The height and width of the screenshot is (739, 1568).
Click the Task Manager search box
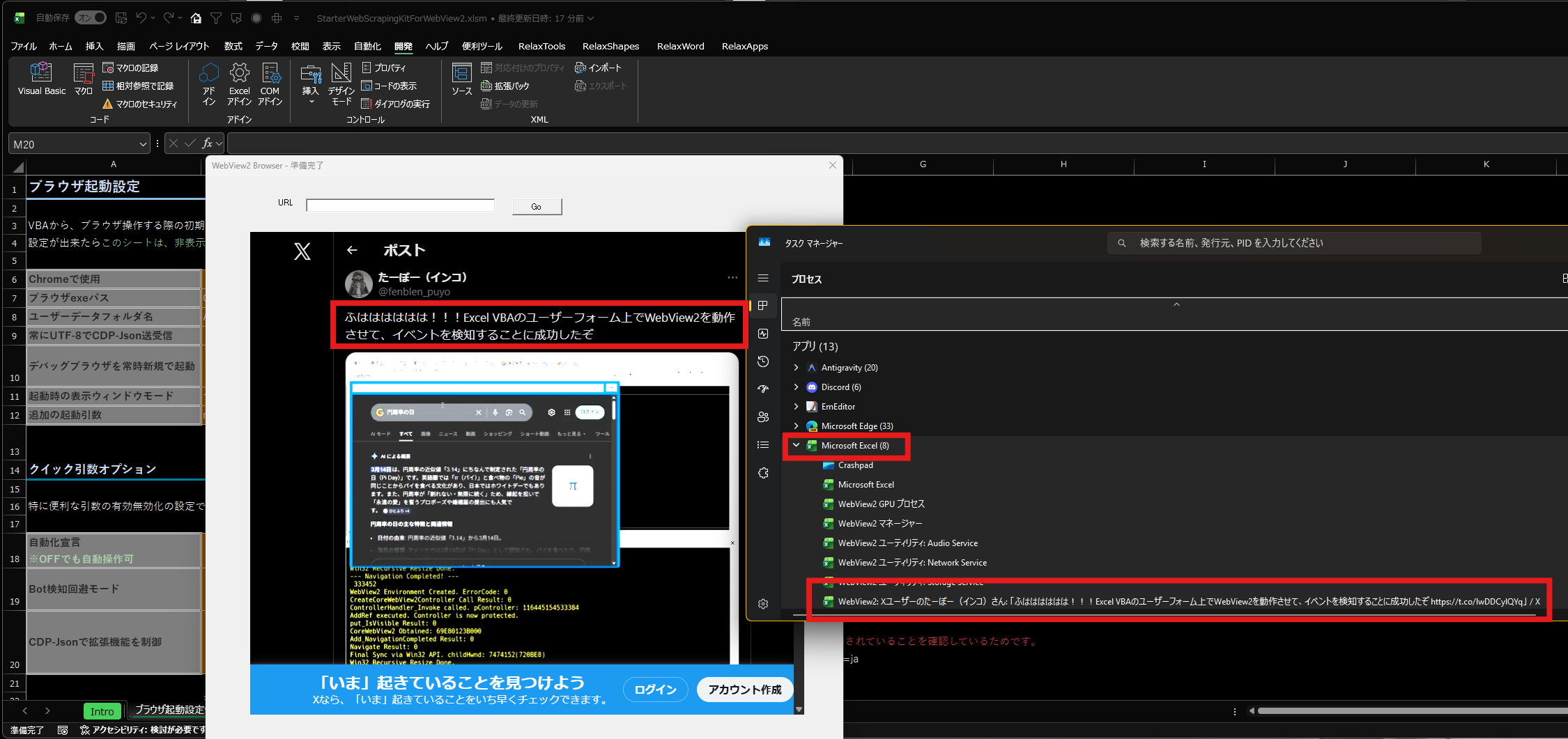[x=1294, y=243]
